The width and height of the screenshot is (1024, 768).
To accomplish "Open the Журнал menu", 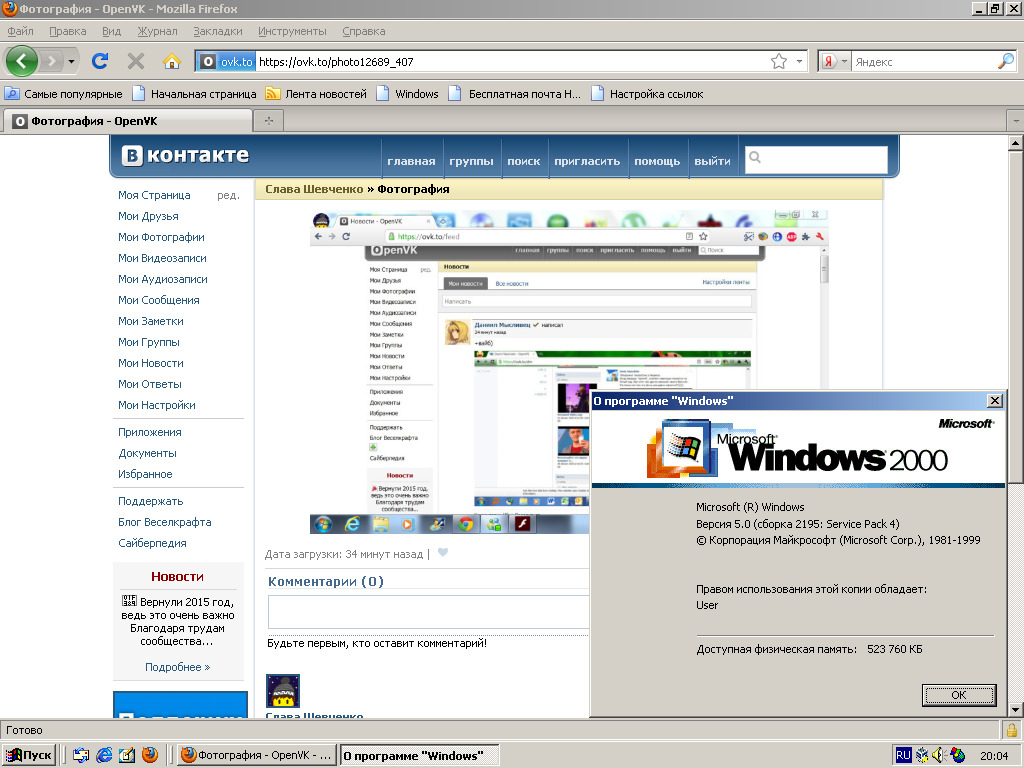I will point(157,31).
